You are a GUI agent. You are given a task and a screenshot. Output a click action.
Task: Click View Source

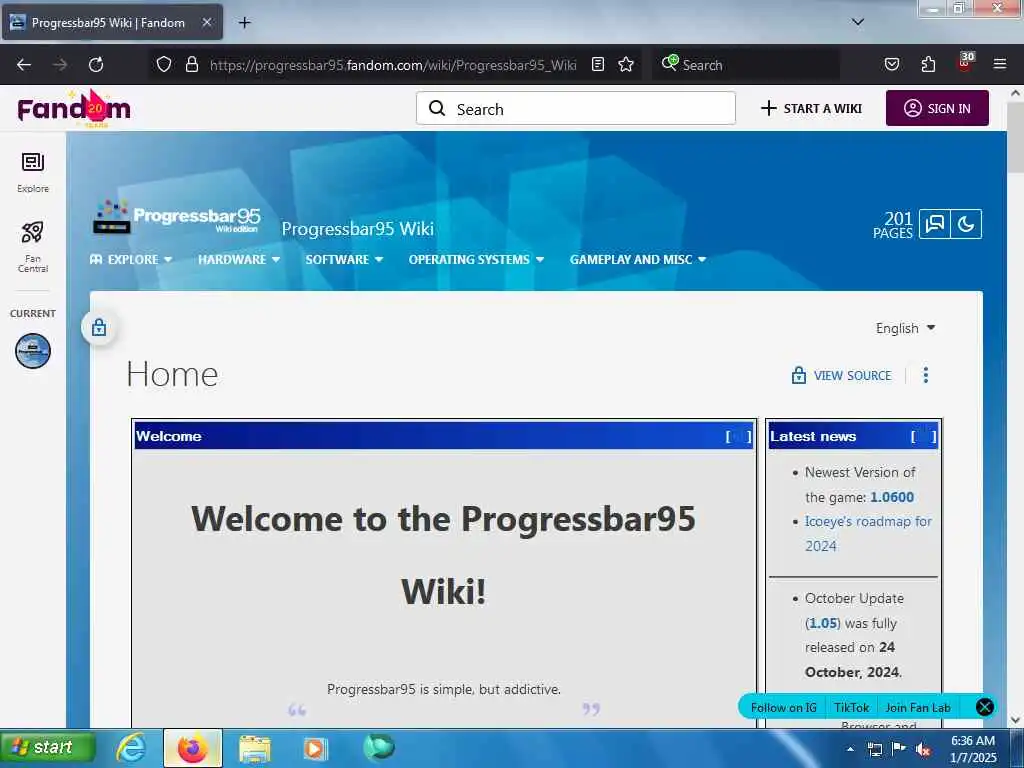click(x=841, y=376)
